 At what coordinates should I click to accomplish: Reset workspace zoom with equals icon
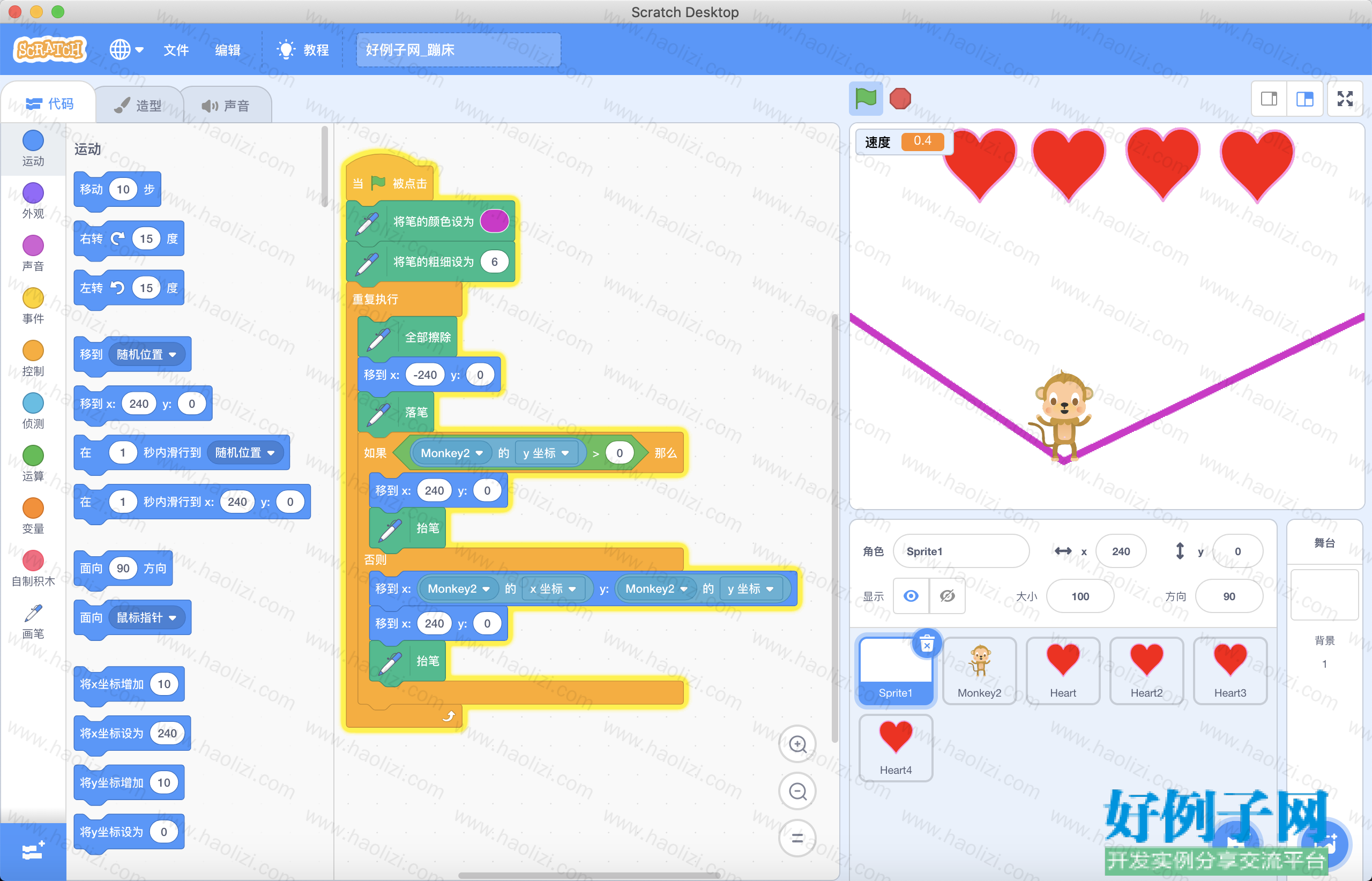point(797,838)
